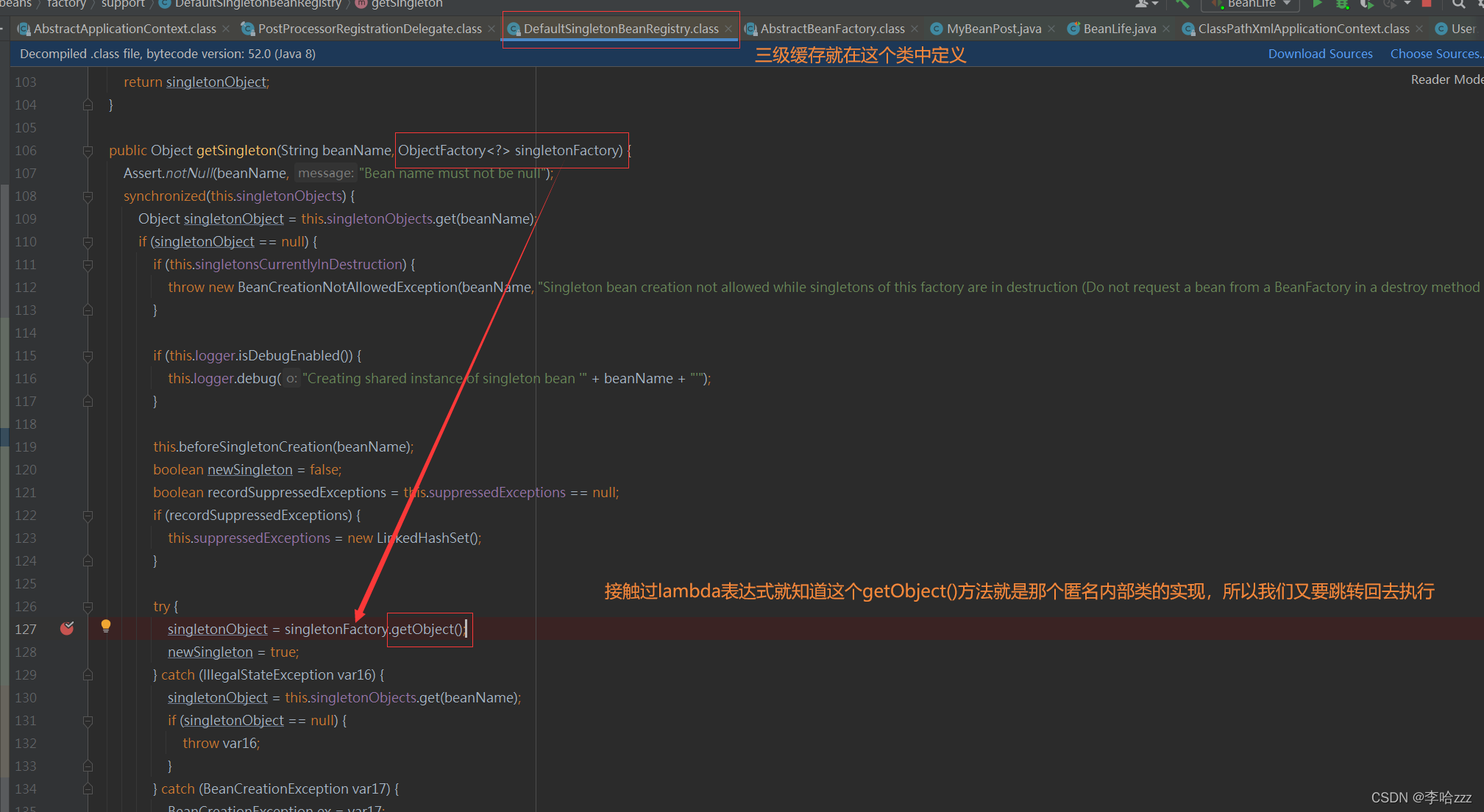1484x812 pixels.
Task: Open the PostProcessorRegistrationDelegate.class tab
Action: (369, 29)
